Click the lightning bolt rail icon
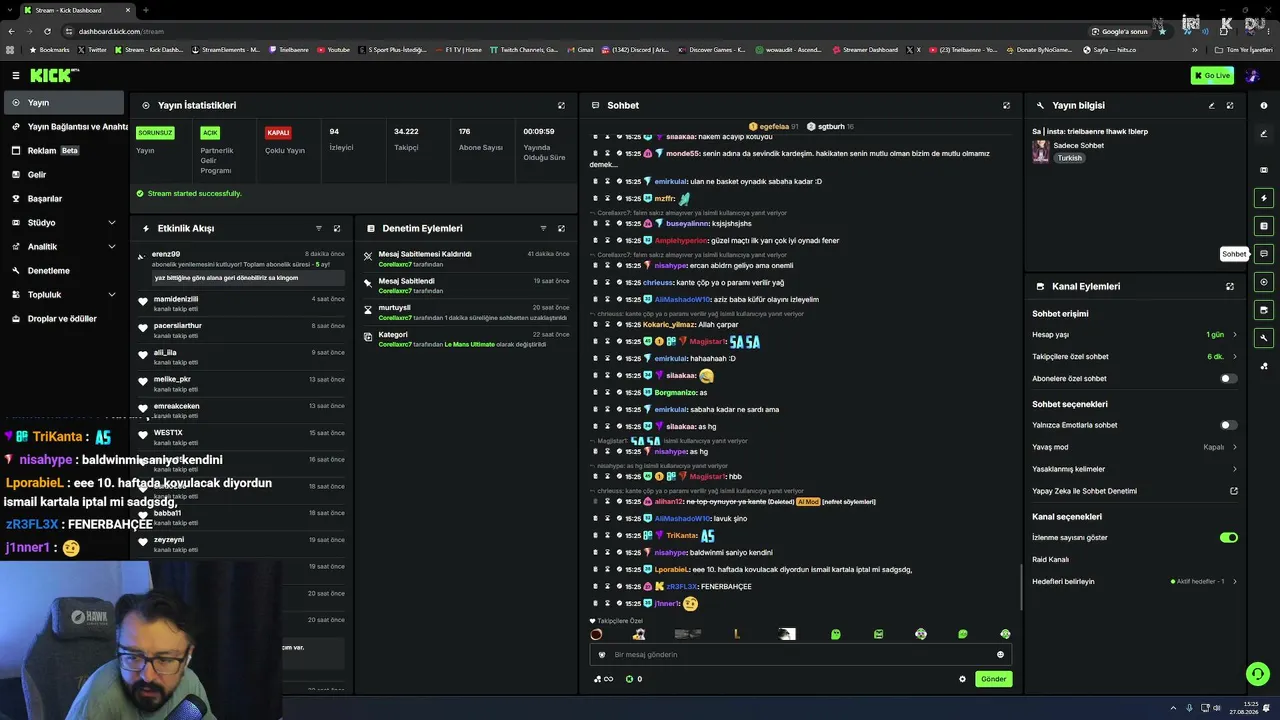Image resolution: width=1280 pixels, height=720 pixels. click(x=1264, y=198)
